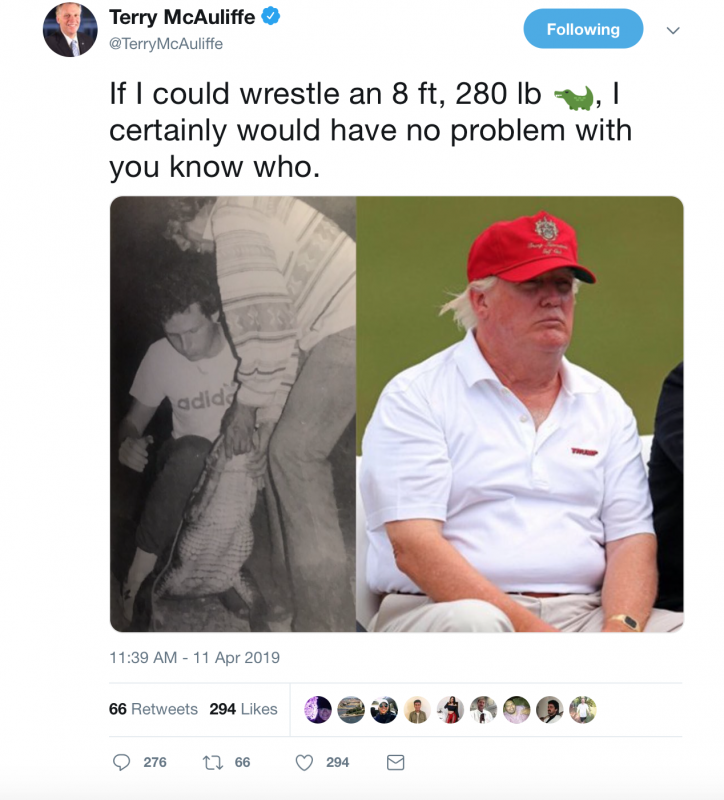Open the black-and-white alligator photo
The image size is (724, 800).
click(233, 414)
